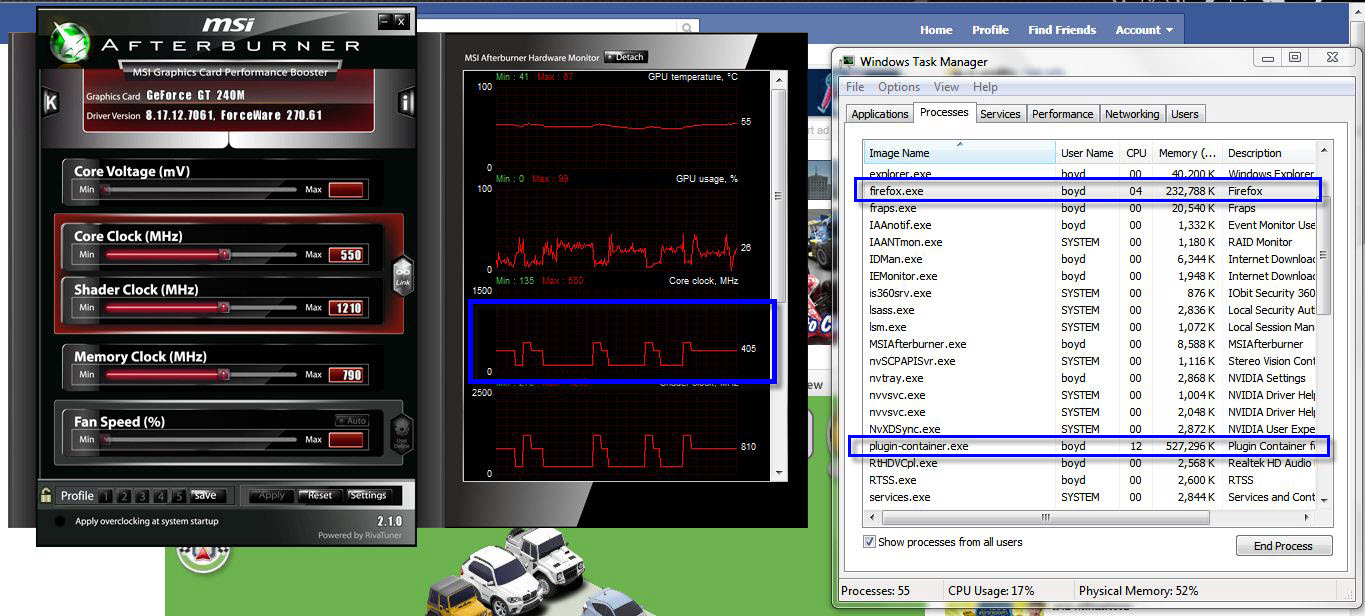Image resolution: width=1365 pixels, height=616 pixels.
Task: Select the nvtray.exe process row
Action: coord(1091,378)
